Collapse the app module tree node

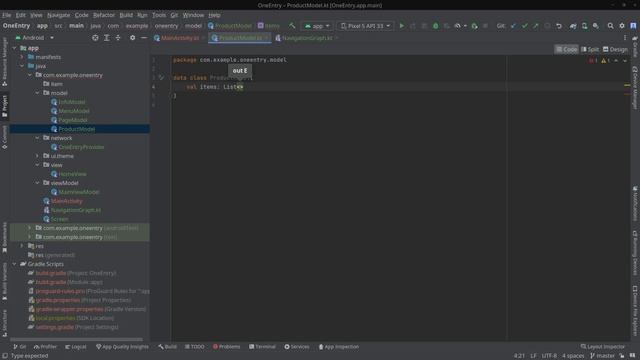(x=15, y=48)
